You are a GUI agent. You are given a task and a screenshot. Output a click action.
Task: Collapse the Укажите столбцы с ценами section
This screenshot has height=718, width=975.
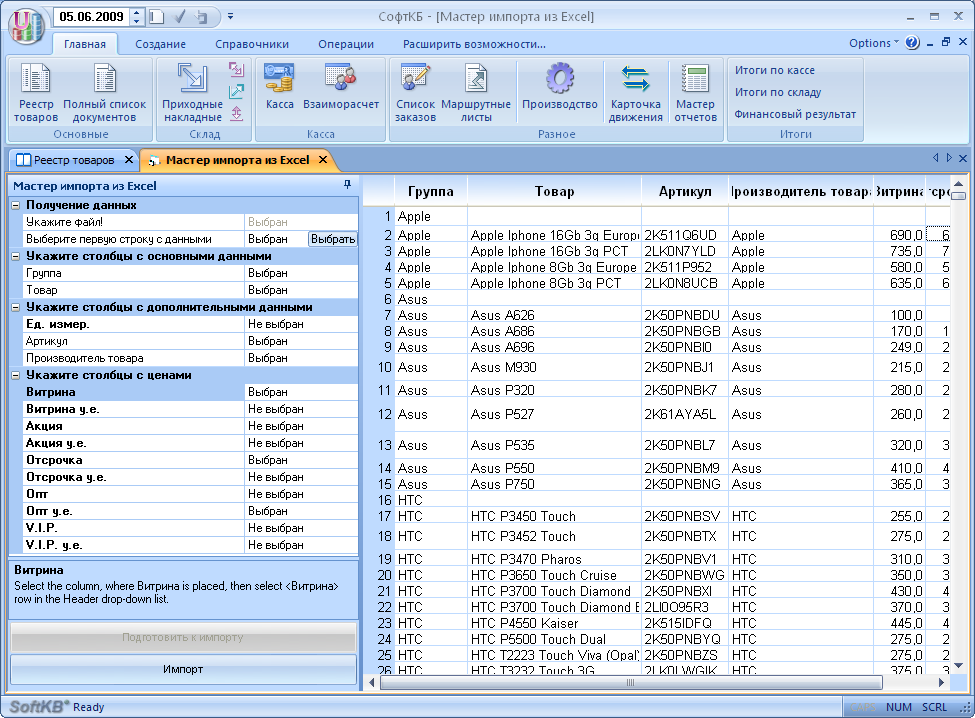coord(16,375)
